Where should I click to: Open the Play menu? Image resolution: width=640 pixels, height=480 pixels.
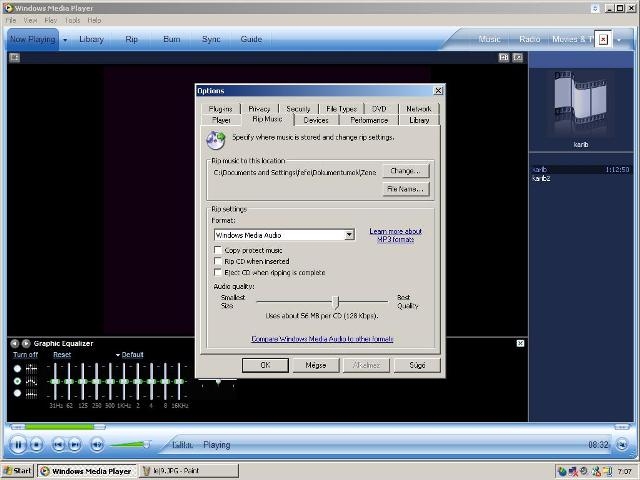(51, 20)
